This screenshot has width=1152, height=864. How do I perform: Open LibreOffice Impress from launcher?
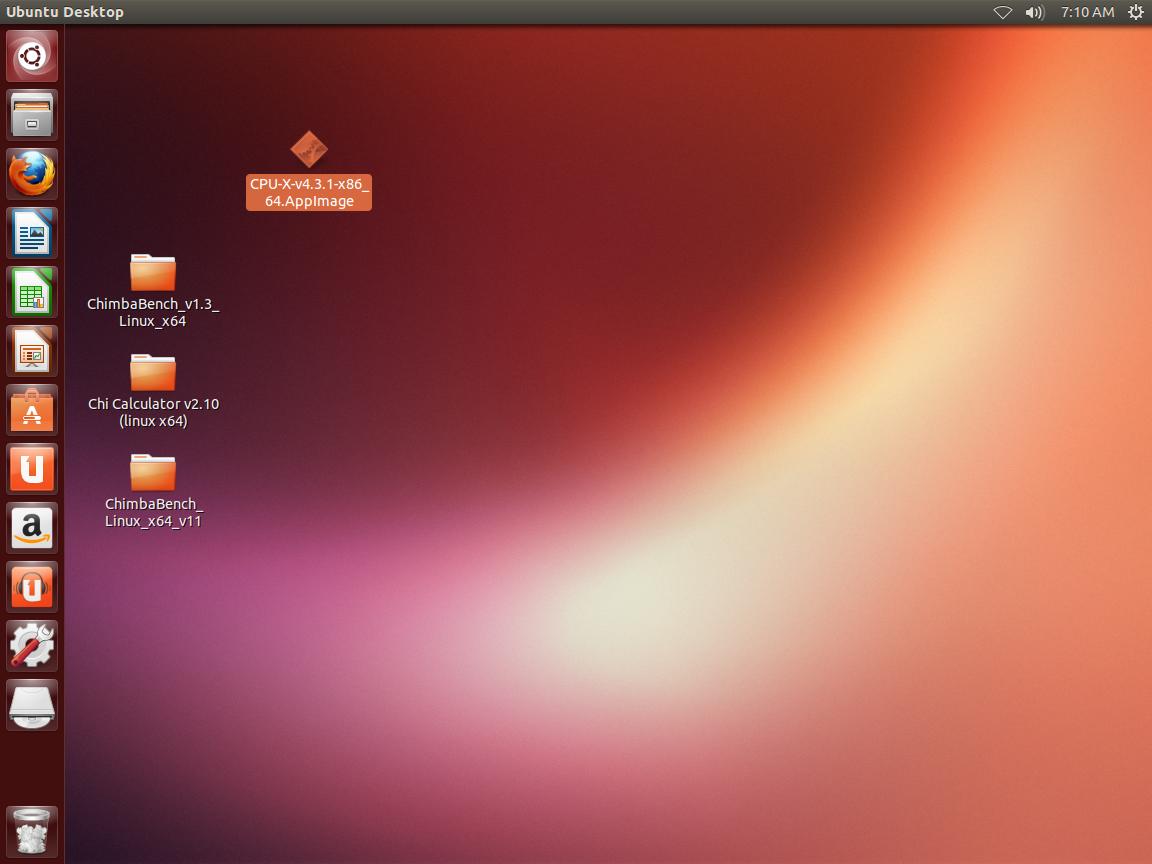coord(32,350)
